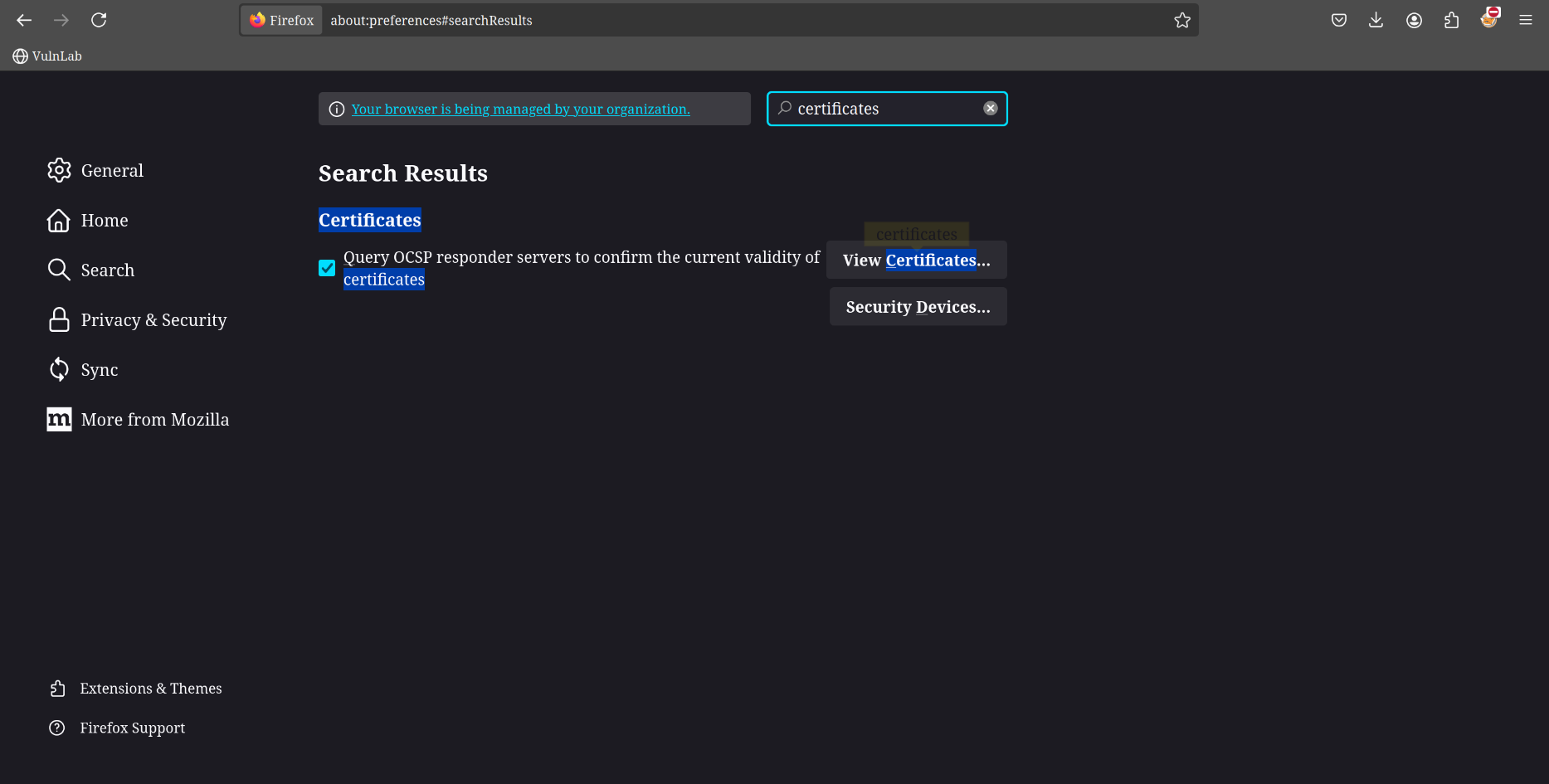Click the Search Results heading
The image size is (1549, 784).
(403, 173)
